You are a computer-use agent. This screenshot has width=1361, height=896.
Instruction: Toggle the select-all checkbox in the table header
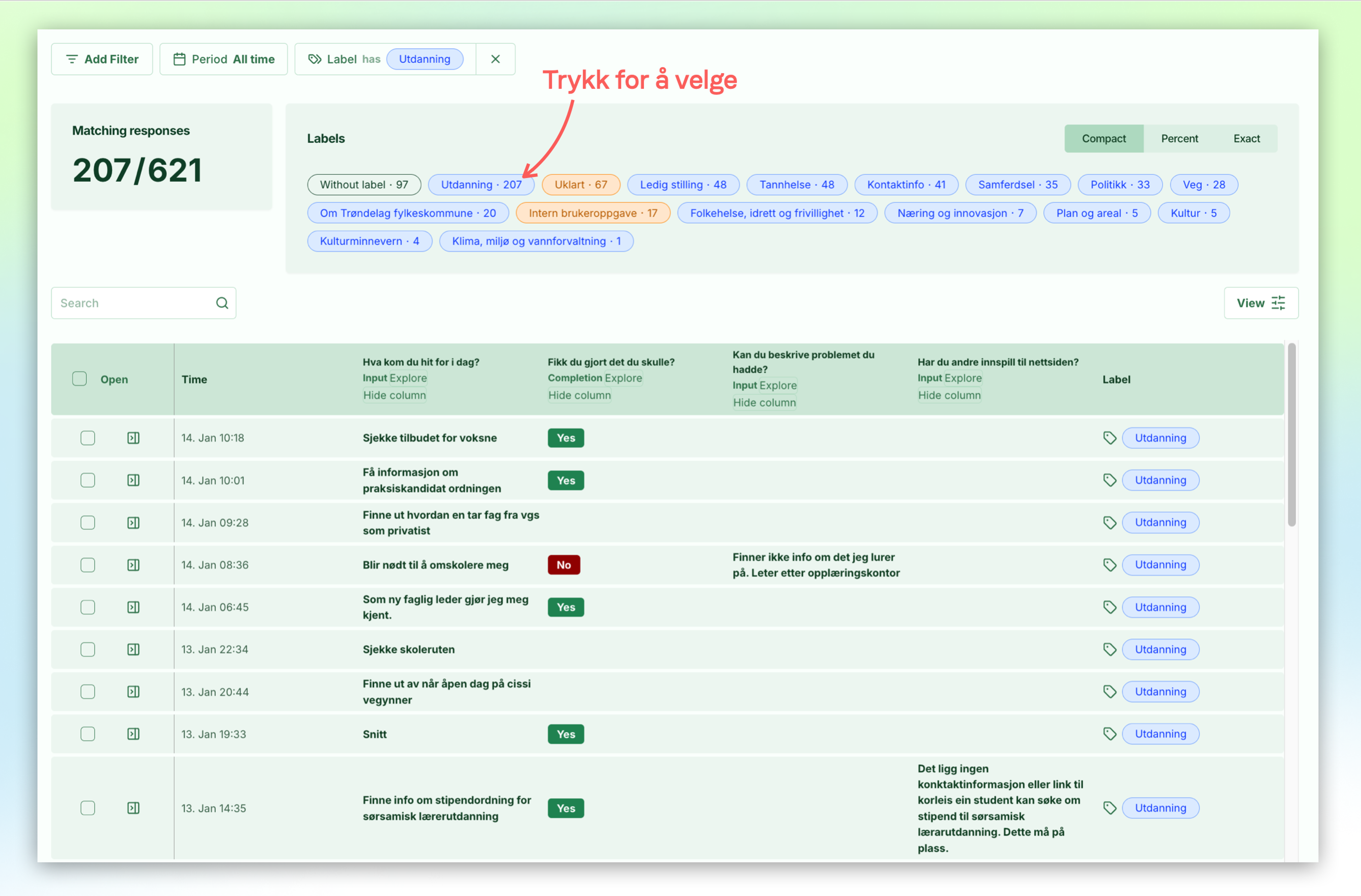click(79, 379)
